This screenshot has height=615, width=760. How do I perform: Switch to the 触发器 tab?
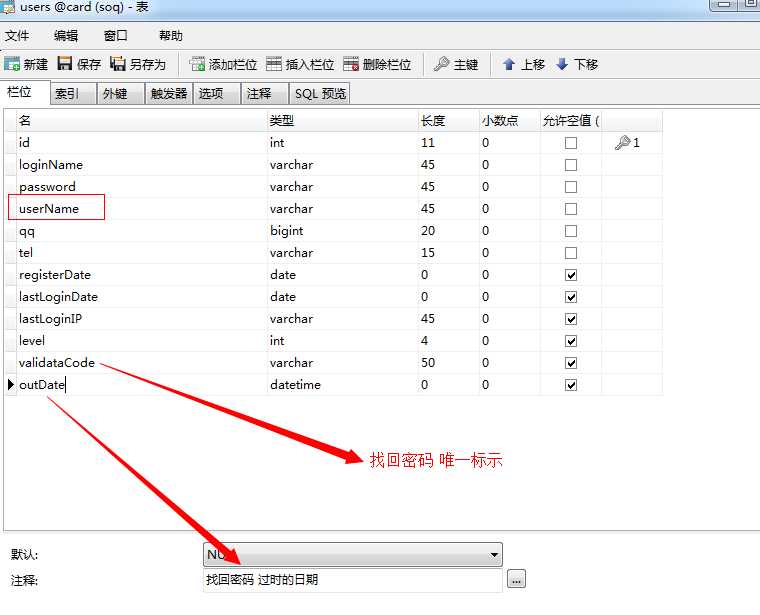click(x=169, y=93)
